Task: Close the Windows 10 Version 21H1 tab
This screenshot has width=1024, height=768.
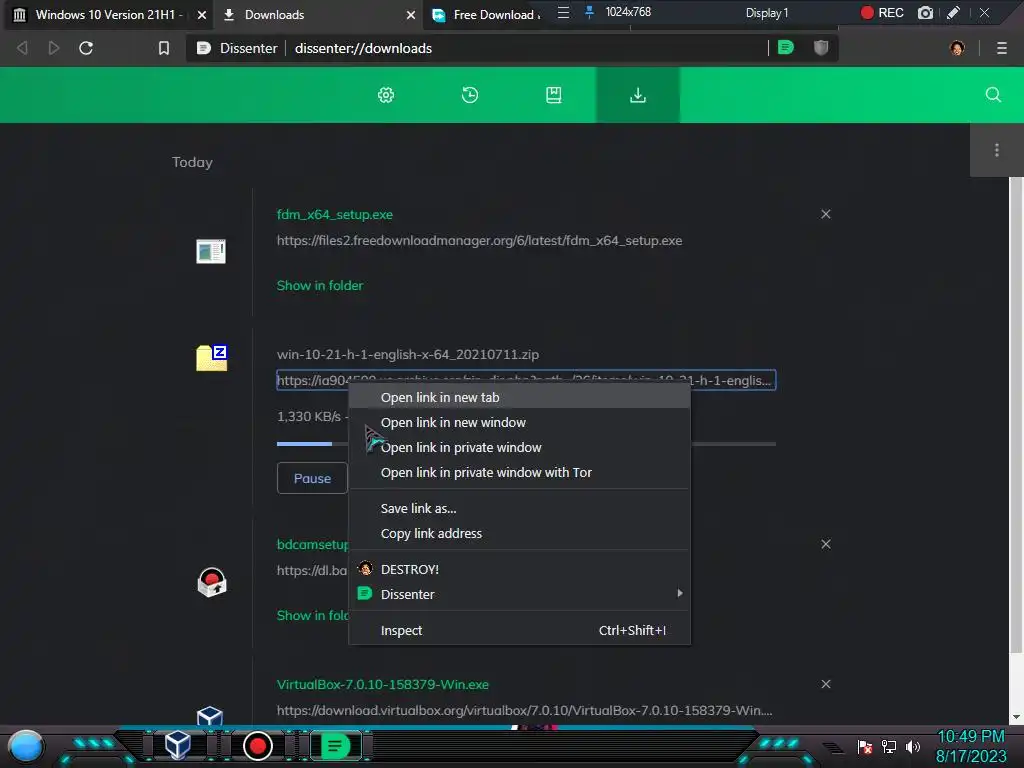Action: [x=202, y=15]
